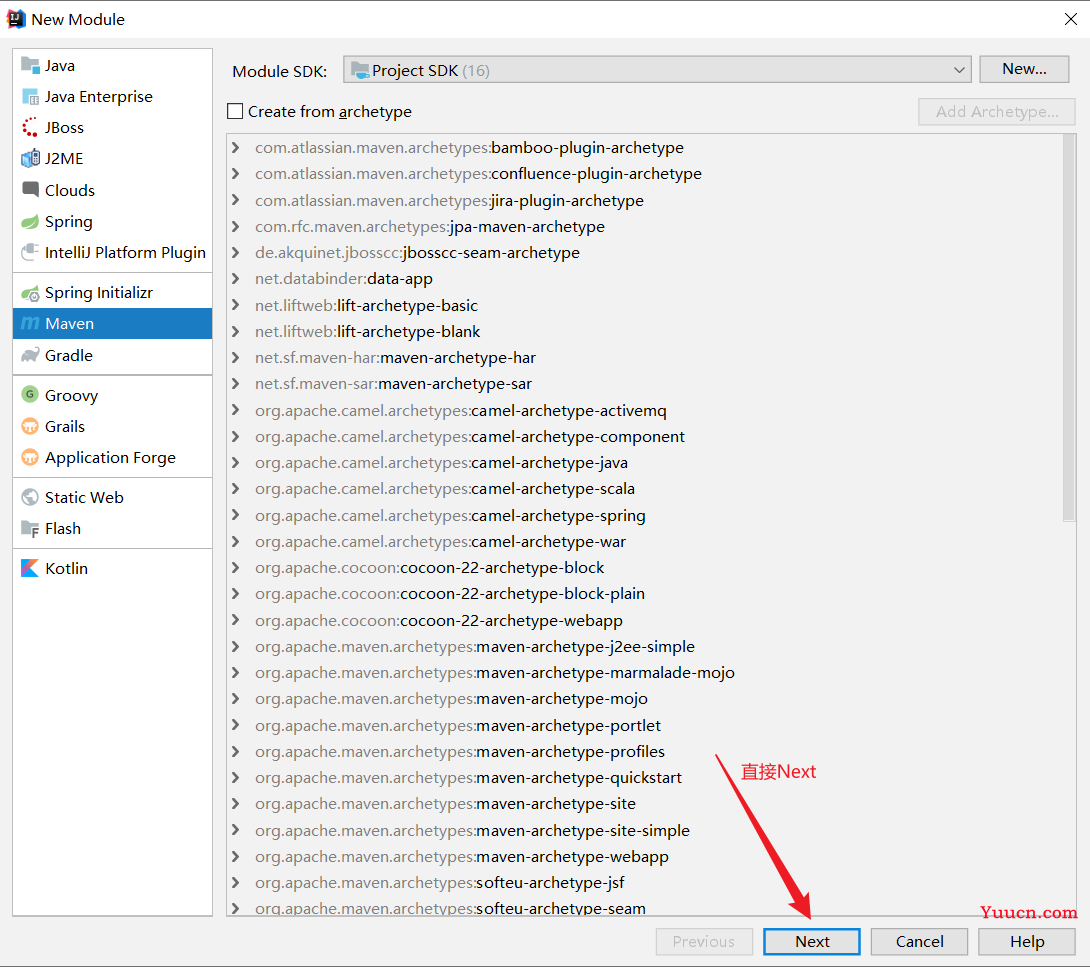1090x967 pixels.
Task: Click the J2ME icon
Action: point(30,159)
